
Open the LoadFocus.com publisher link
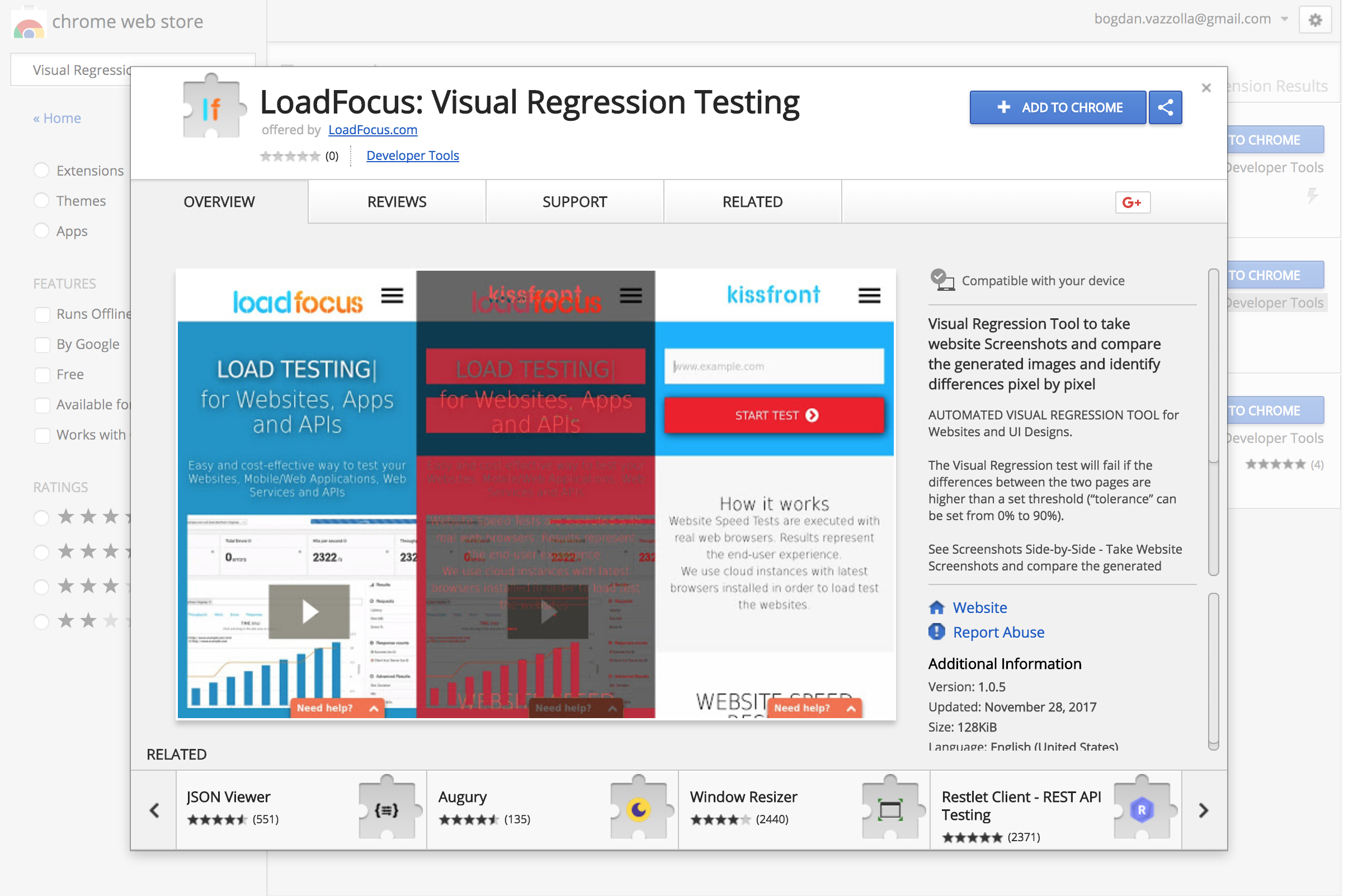(x=372, y=130)
